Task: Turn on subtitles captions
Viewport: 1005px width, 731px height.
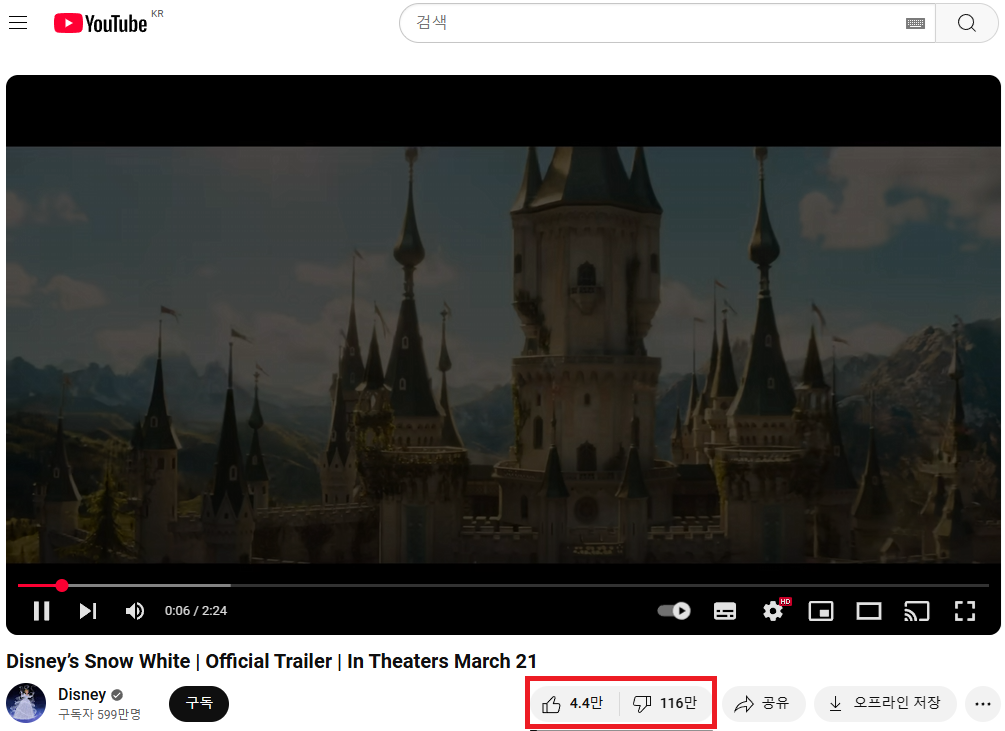Action: 725,611
